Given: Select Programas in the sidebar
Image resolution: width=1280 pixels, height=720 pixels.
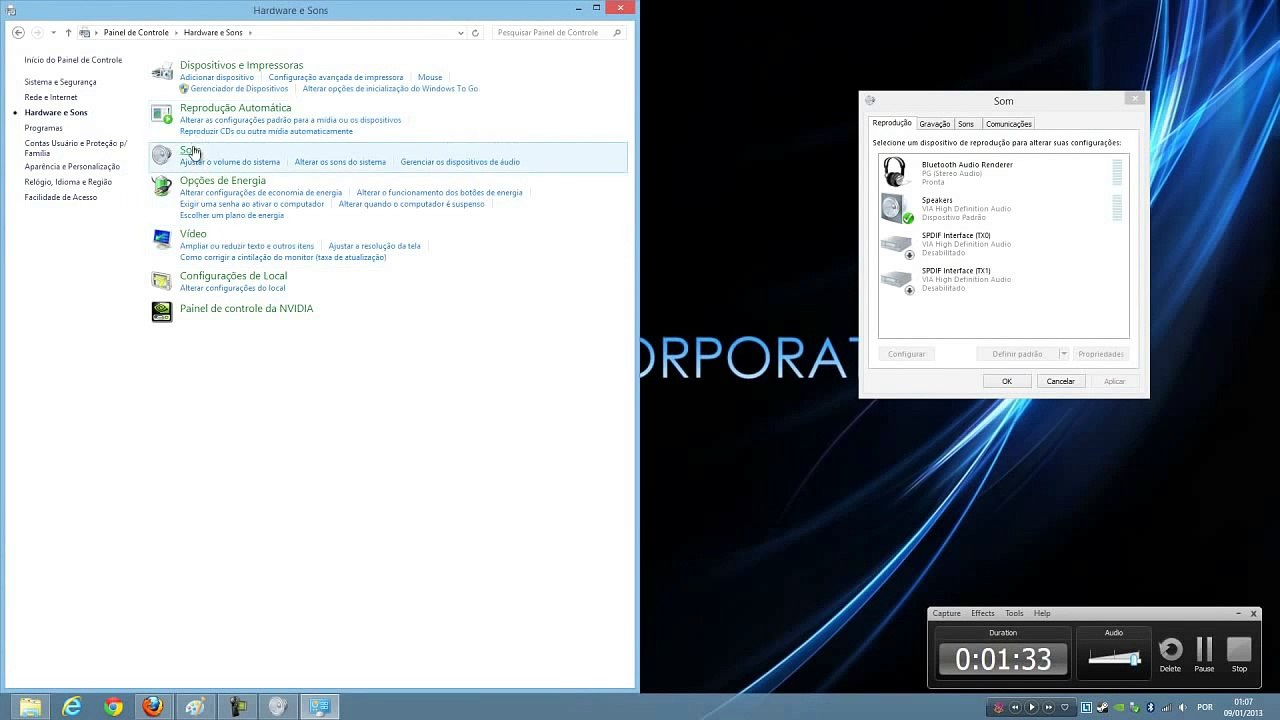Looking at the screenshot, I should (x=43, y=128).
